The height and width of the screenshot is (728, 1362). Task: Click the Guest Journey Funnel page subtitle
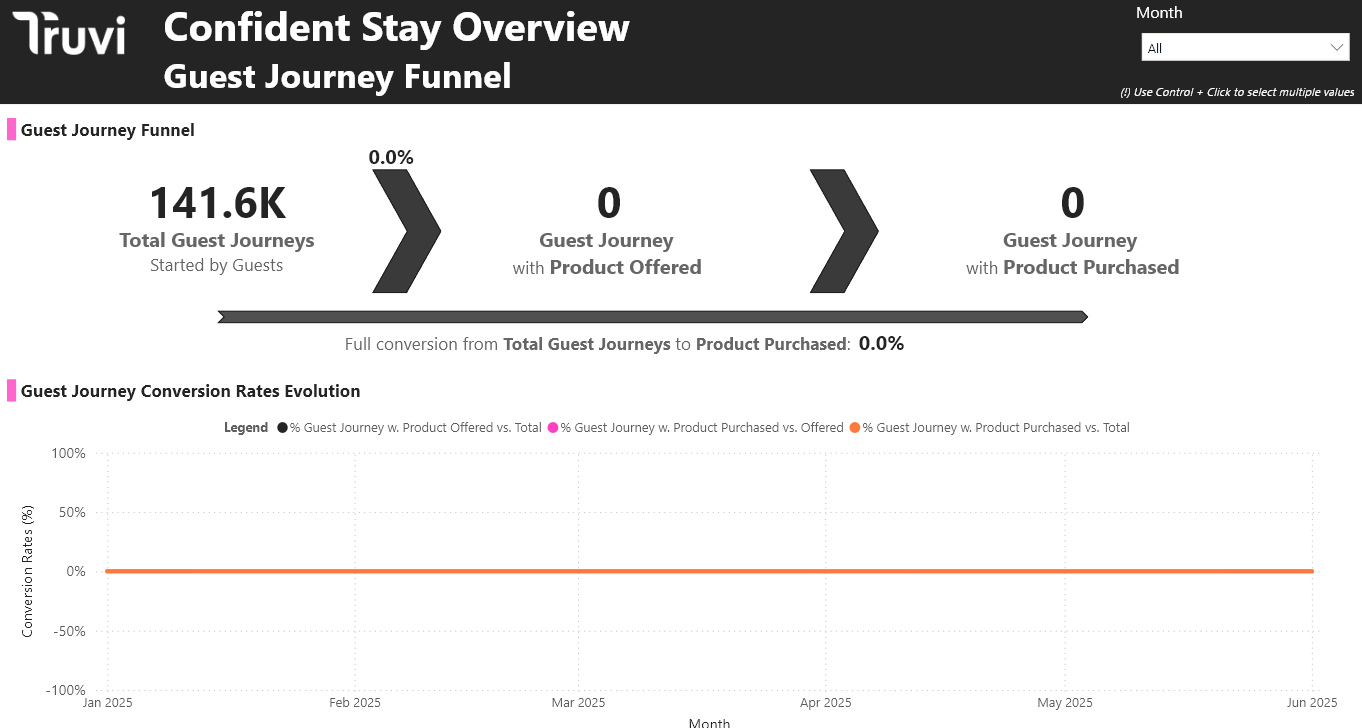337,76
